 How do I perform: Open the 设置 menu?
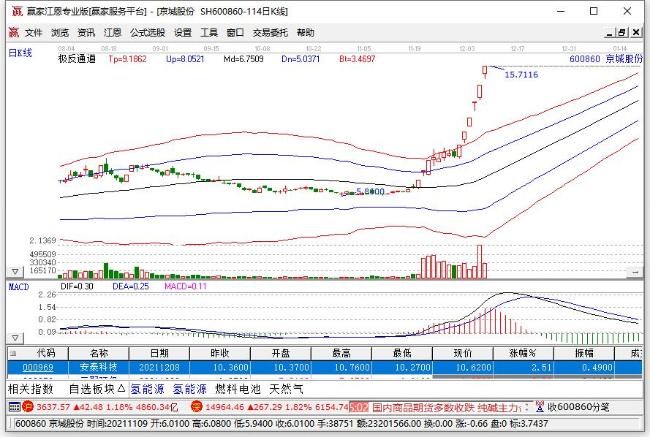point(183,33)
